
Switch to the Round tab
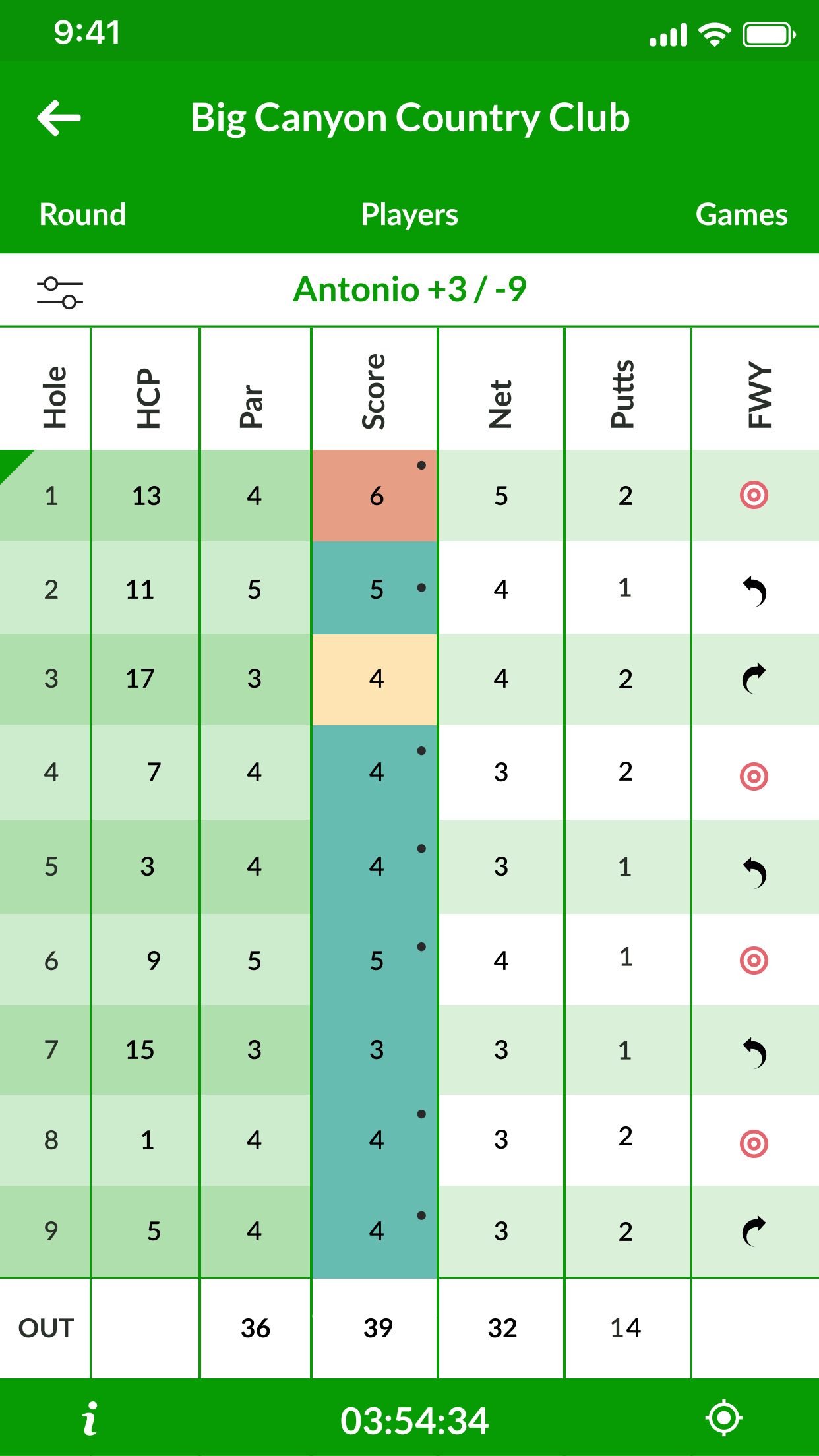click(82, 214)
